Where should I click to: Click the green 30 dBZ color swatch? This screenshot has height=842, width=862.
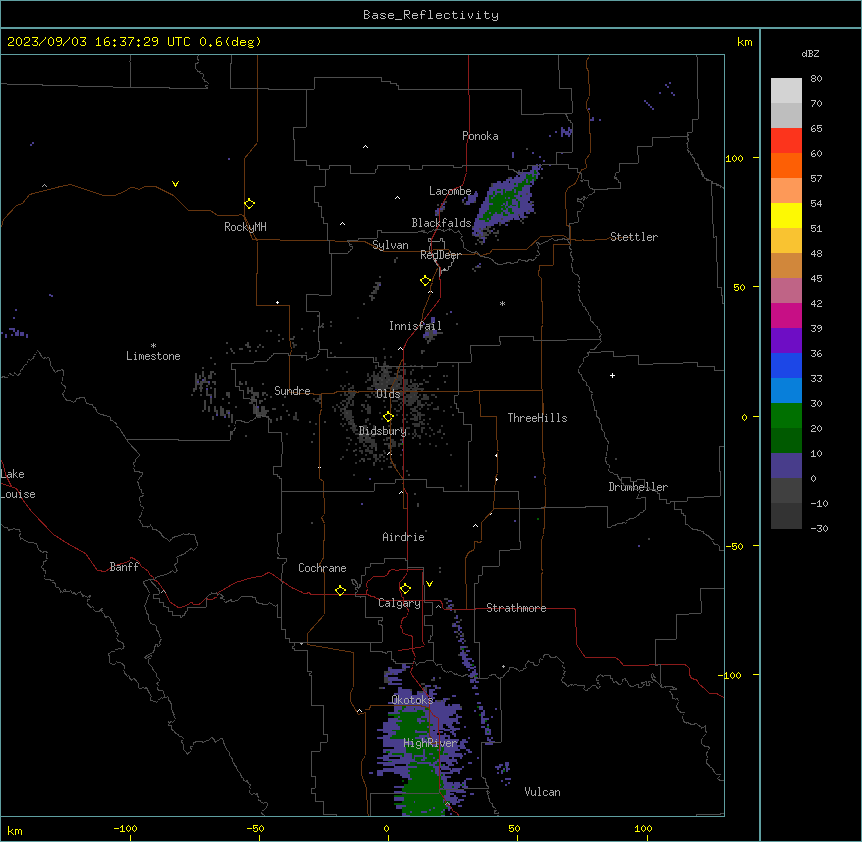786,416
